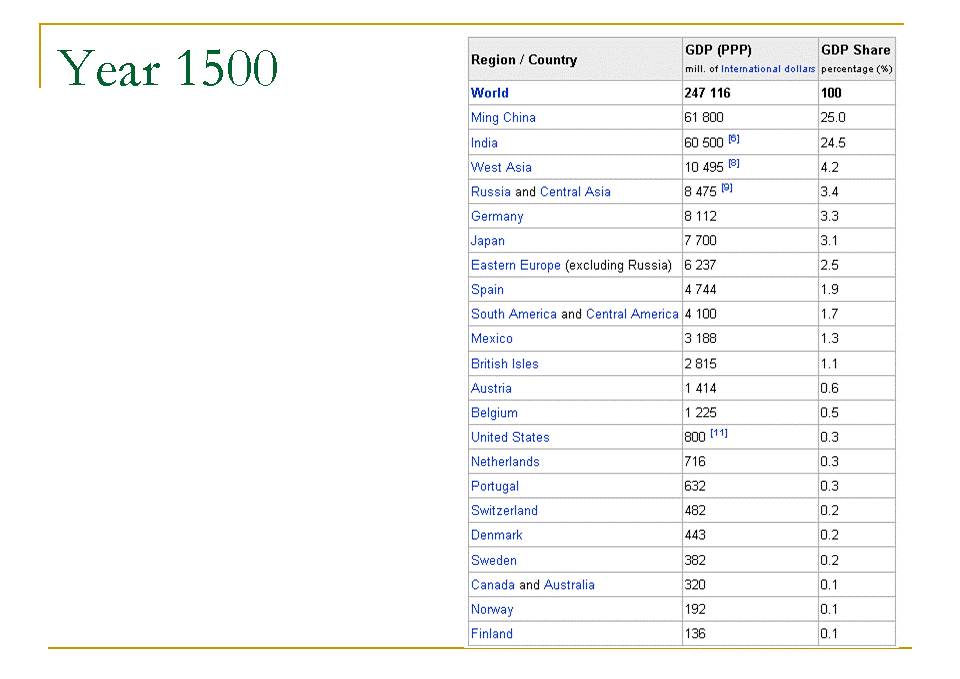960x679 pixels.
Task: Open the Ming China link
Action: tap(503, 118)
